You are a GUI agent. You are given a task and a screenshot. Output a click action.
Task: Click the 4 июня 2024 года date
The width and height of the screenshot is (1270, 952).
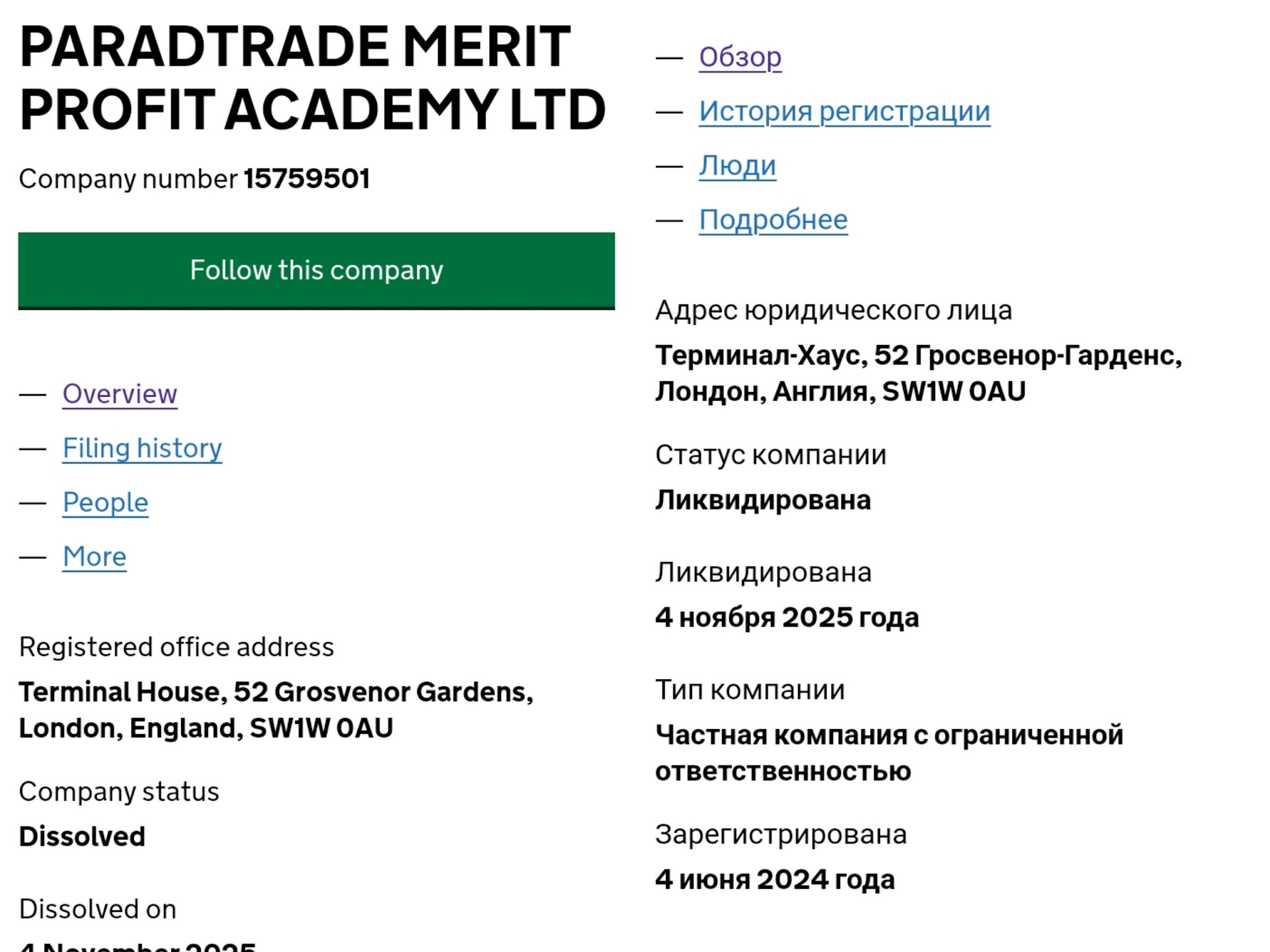(775, 880)
